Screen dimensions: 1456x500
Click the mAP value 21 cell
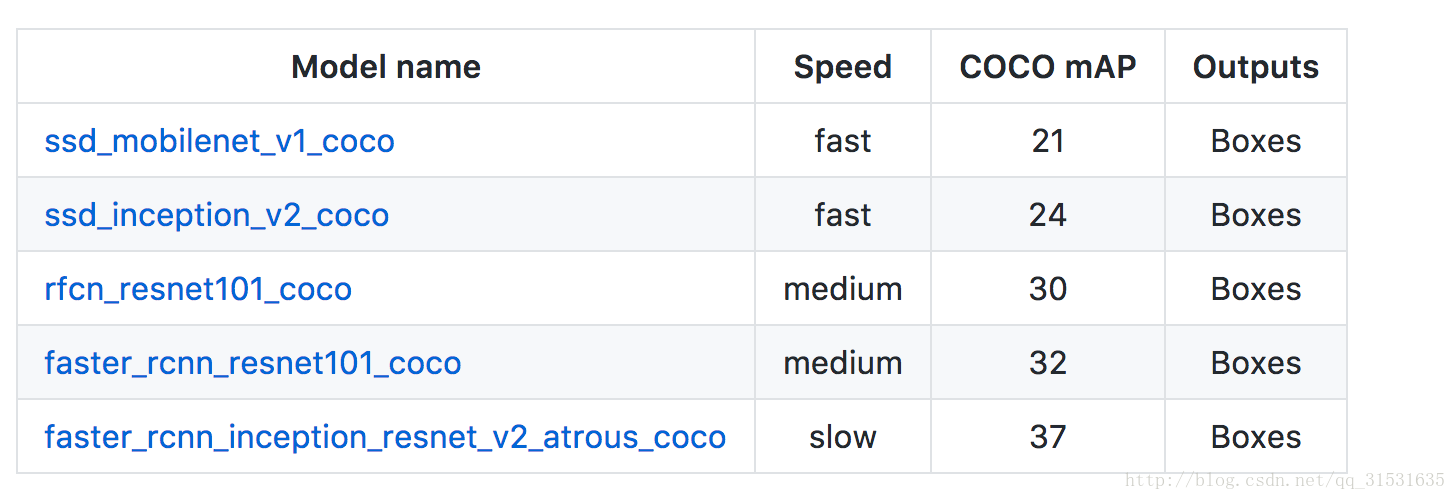coord(1047,141)
